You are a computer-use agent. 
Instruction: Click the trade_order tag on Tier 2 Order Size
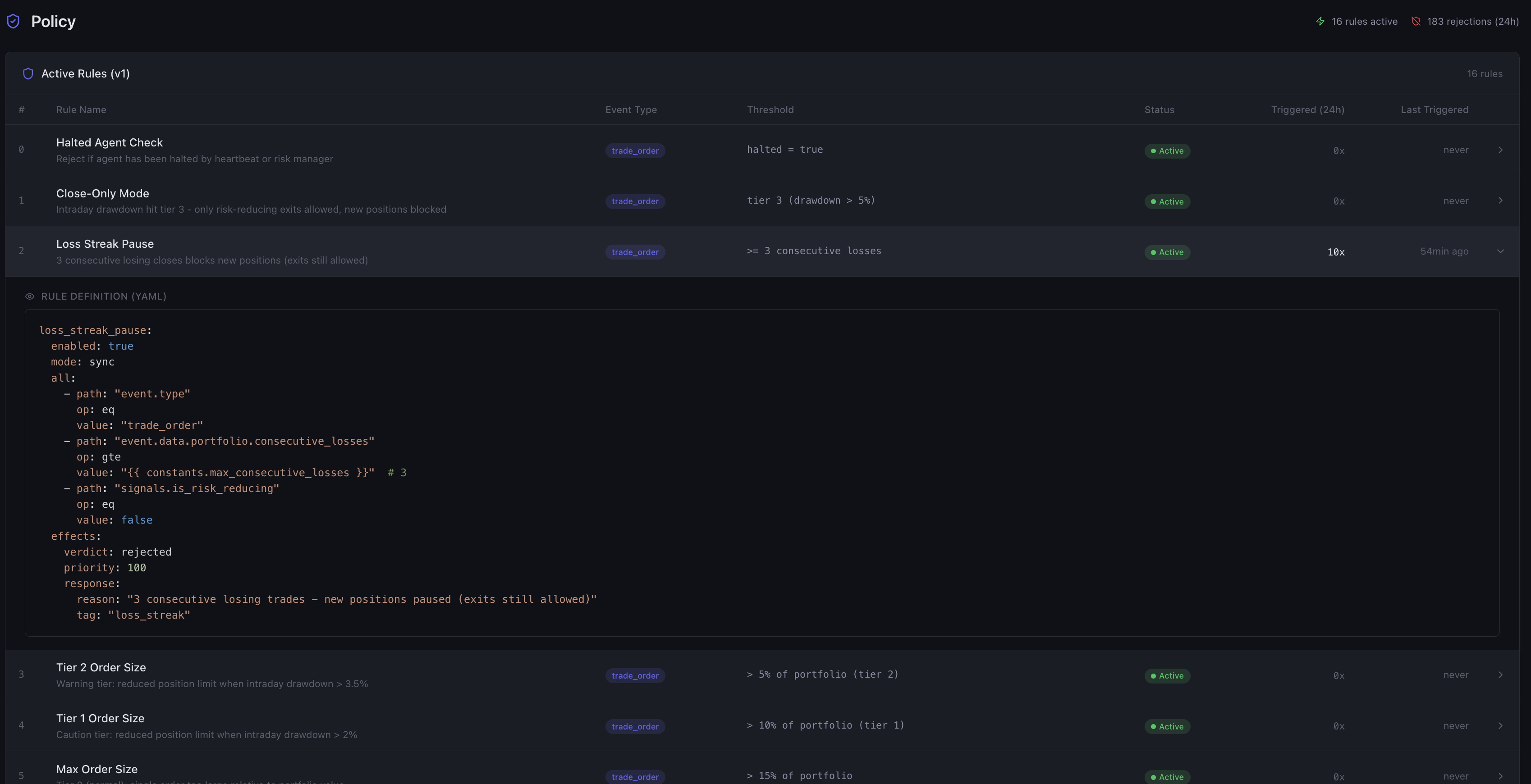coord(635,676)
